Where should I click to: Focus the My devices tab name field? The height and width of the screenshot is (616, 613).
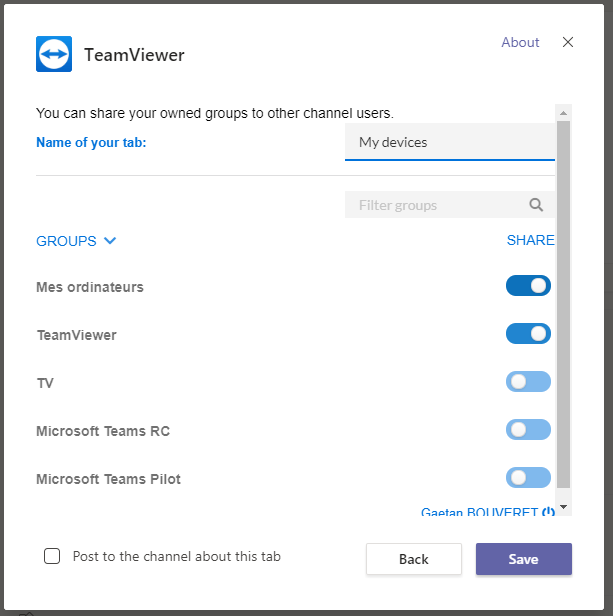click(x=450, y=142)
